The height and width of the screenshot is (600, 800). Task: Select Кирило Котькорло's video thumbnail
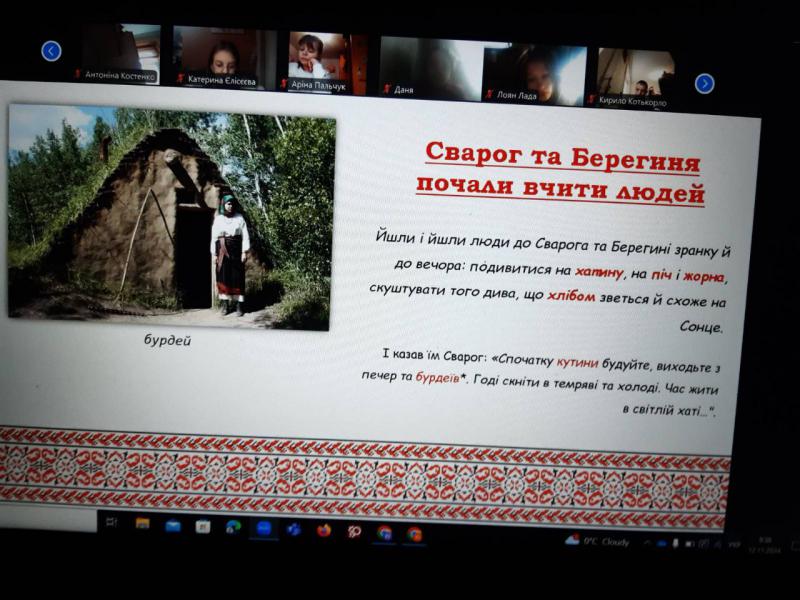click(635, 78)
